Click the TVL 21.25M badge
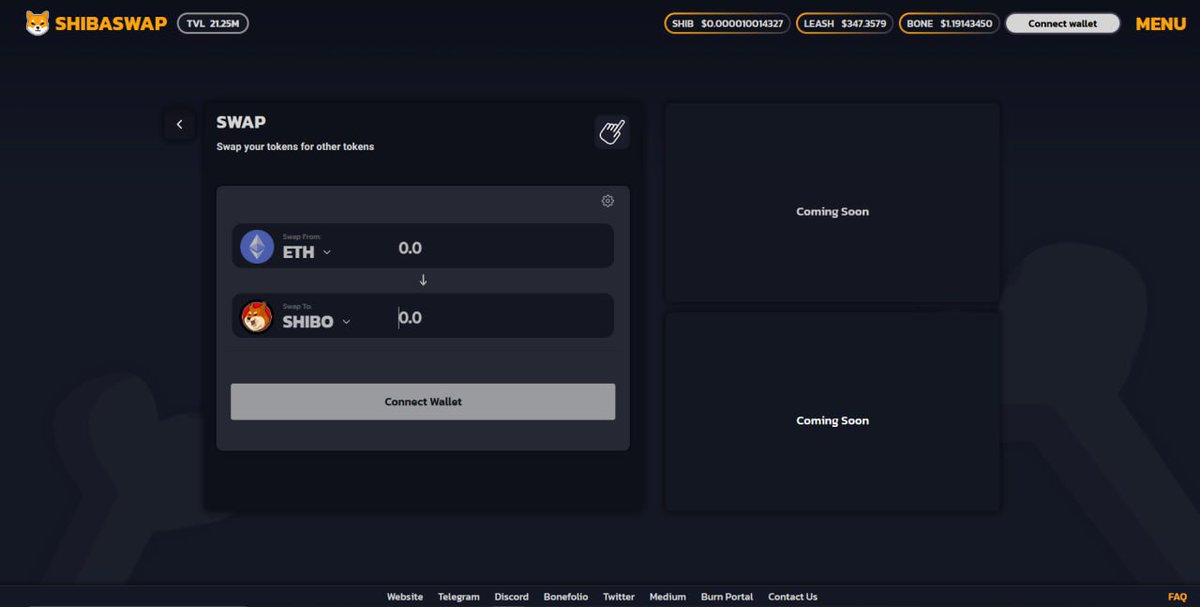Screen dimensions: 1200x607 213,23
